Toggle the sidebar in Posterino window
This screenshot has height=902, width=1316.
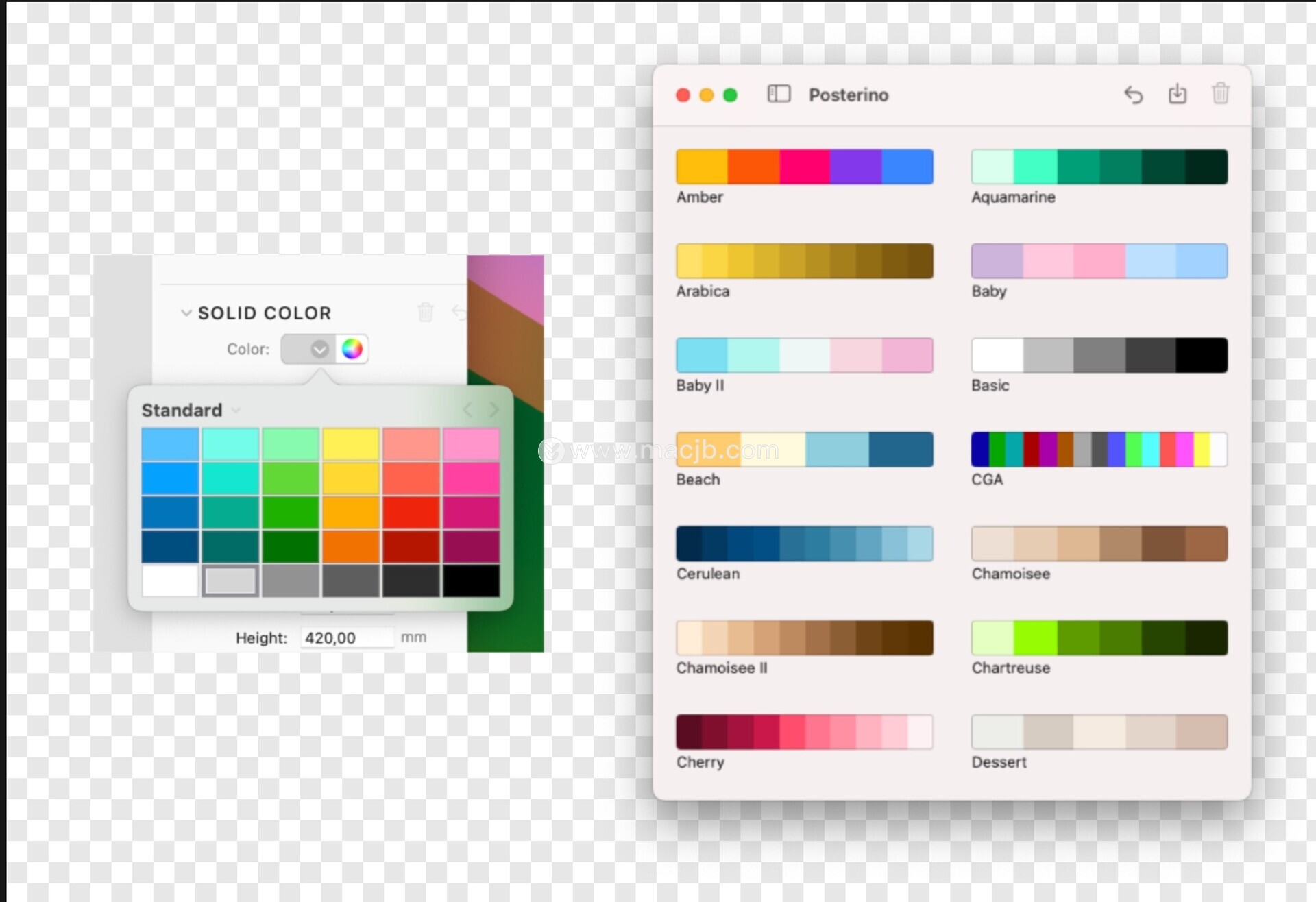click(x=779, y=94)
